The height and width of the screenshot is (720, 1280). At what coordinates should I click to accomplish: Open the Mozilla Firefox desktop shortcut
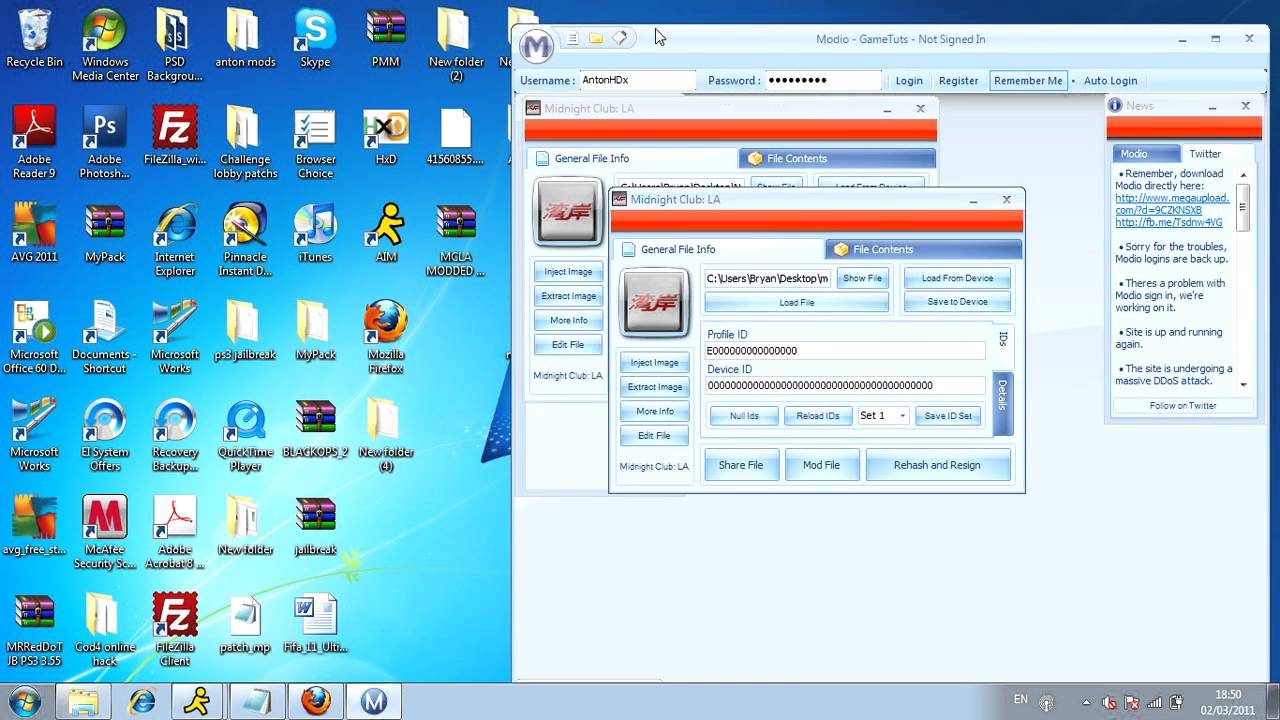pyautogui.click(x=386, y=338)
